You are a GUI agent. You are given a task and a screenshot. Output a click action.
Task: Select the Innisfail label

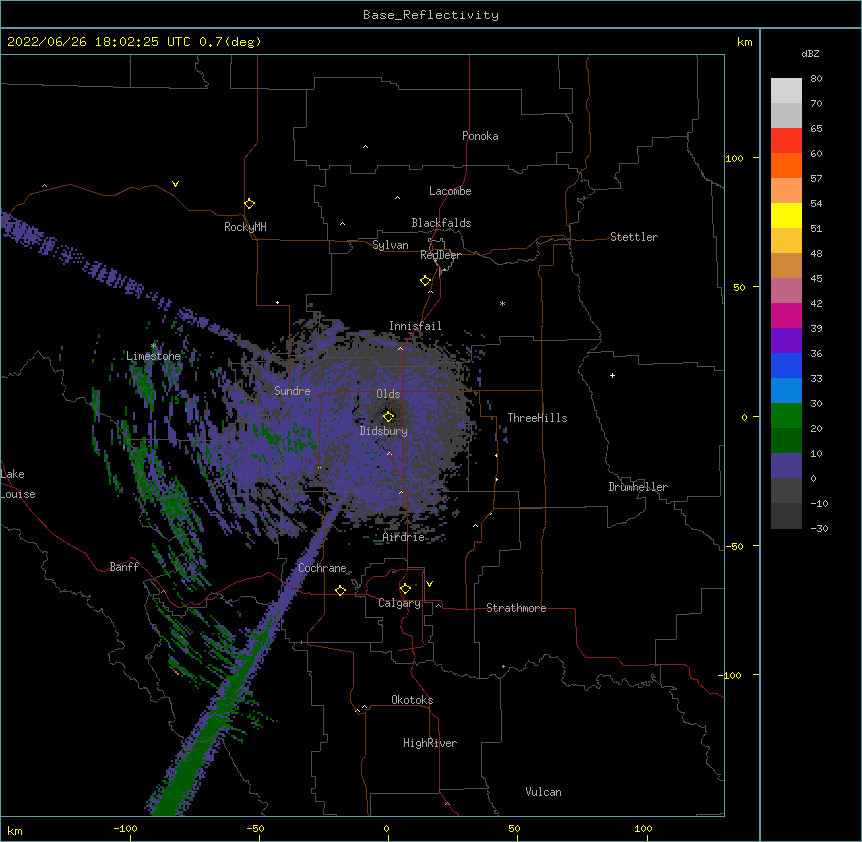coord(415,326)
